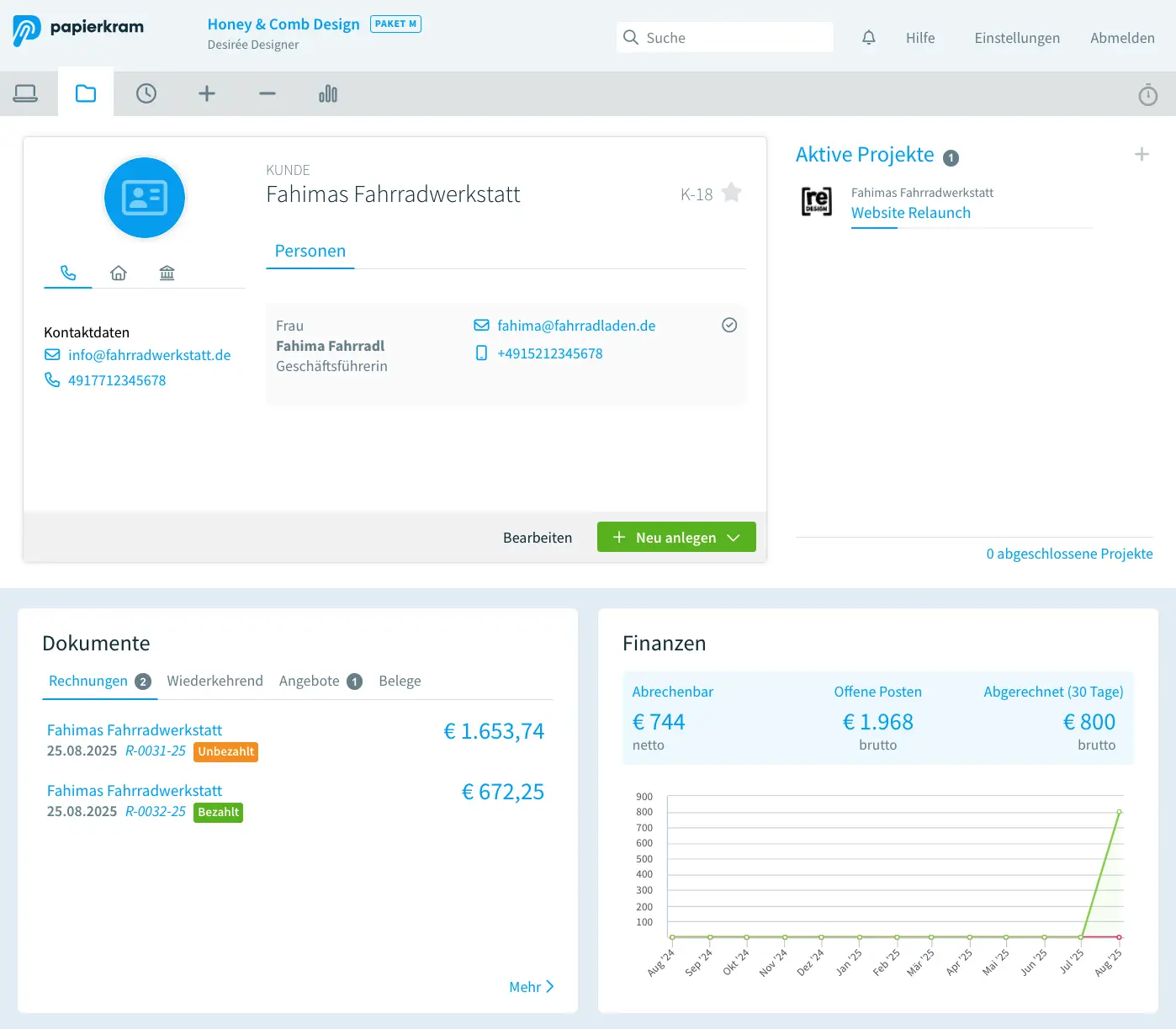
Task: Focus the Suche search field
Action: coord(725,38)
